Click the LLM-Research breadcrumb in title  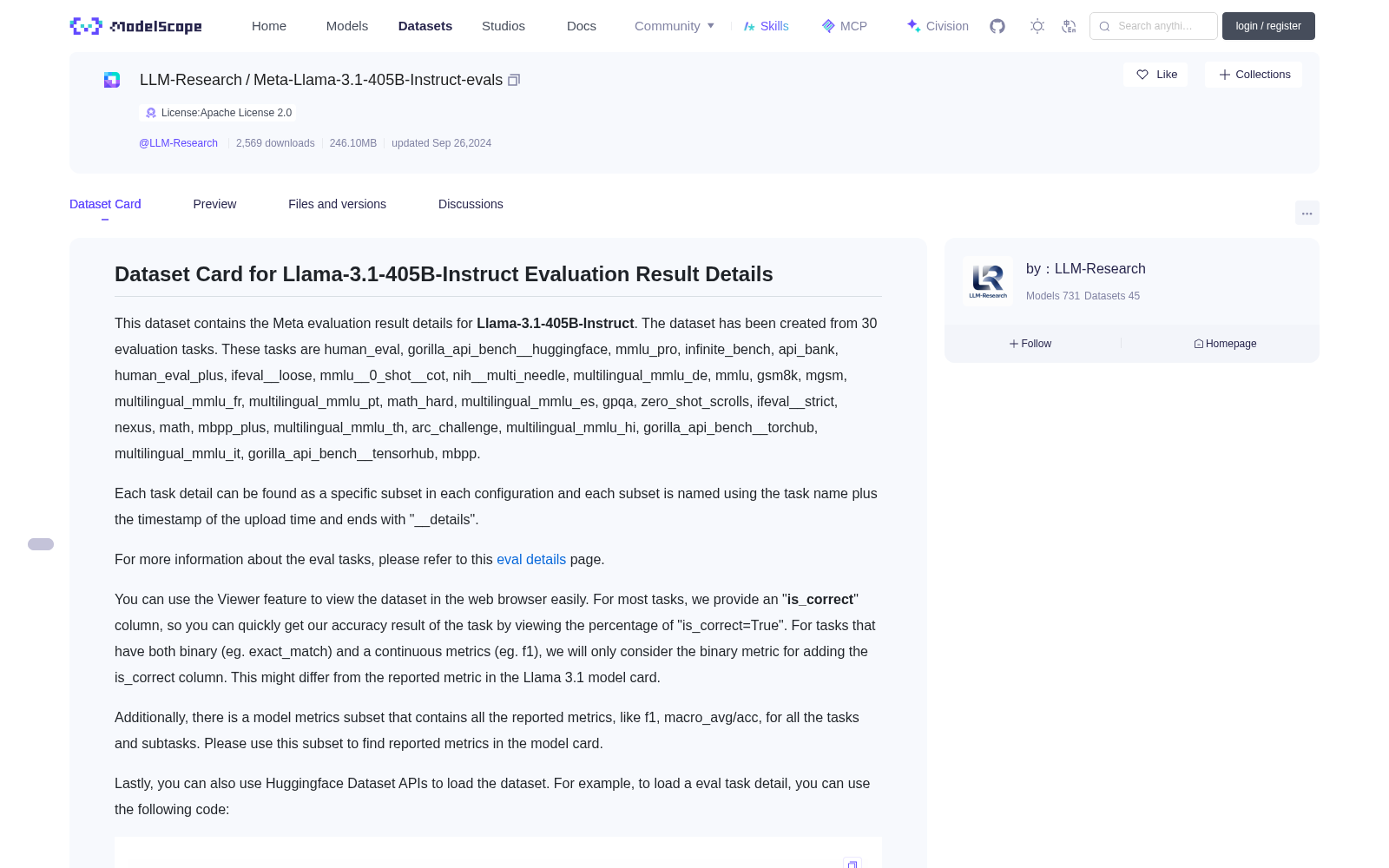point(191,80)
